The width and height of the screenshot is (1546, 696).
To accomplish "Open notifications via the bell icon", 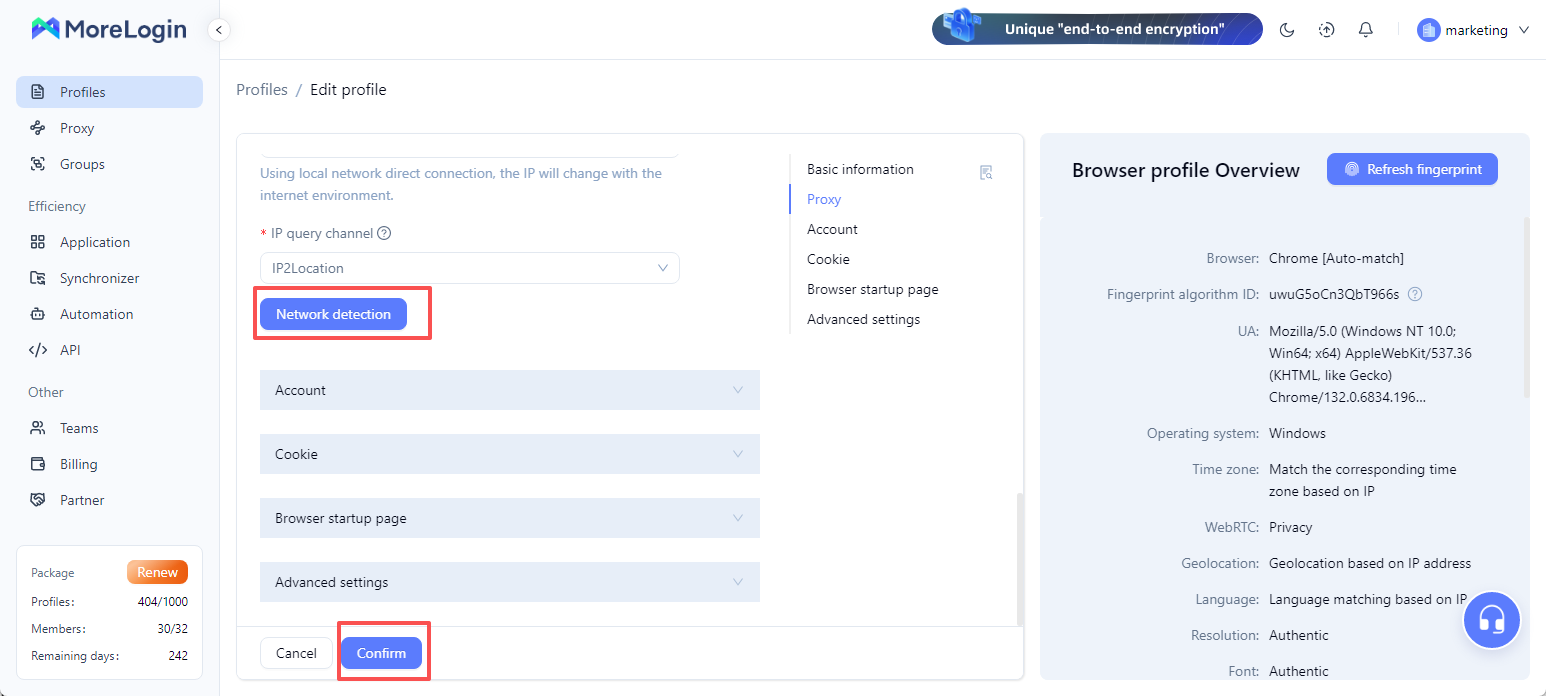I will [1365, 29].
